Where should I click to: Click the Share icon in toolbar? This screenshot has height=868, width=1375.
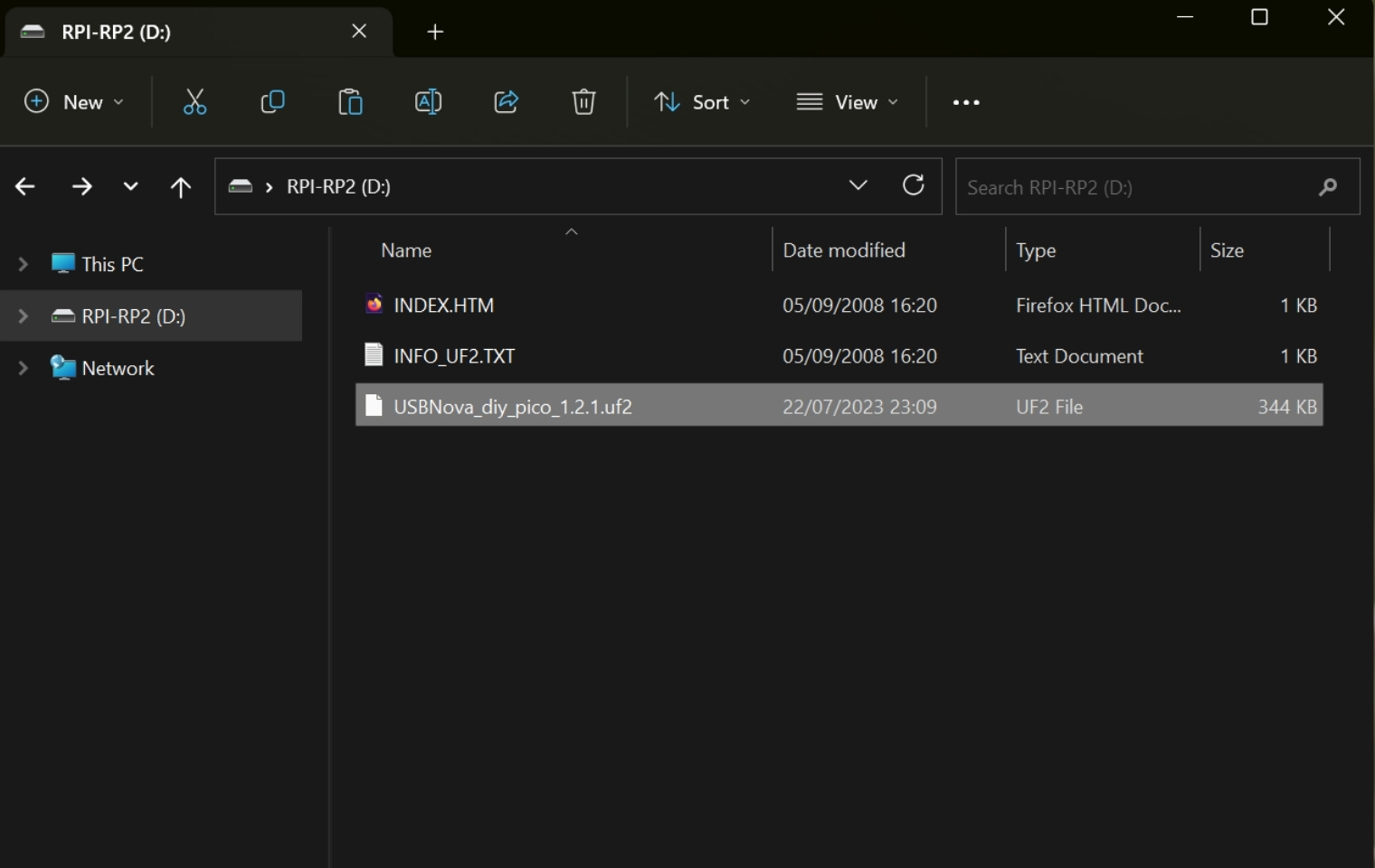(506, 102)
